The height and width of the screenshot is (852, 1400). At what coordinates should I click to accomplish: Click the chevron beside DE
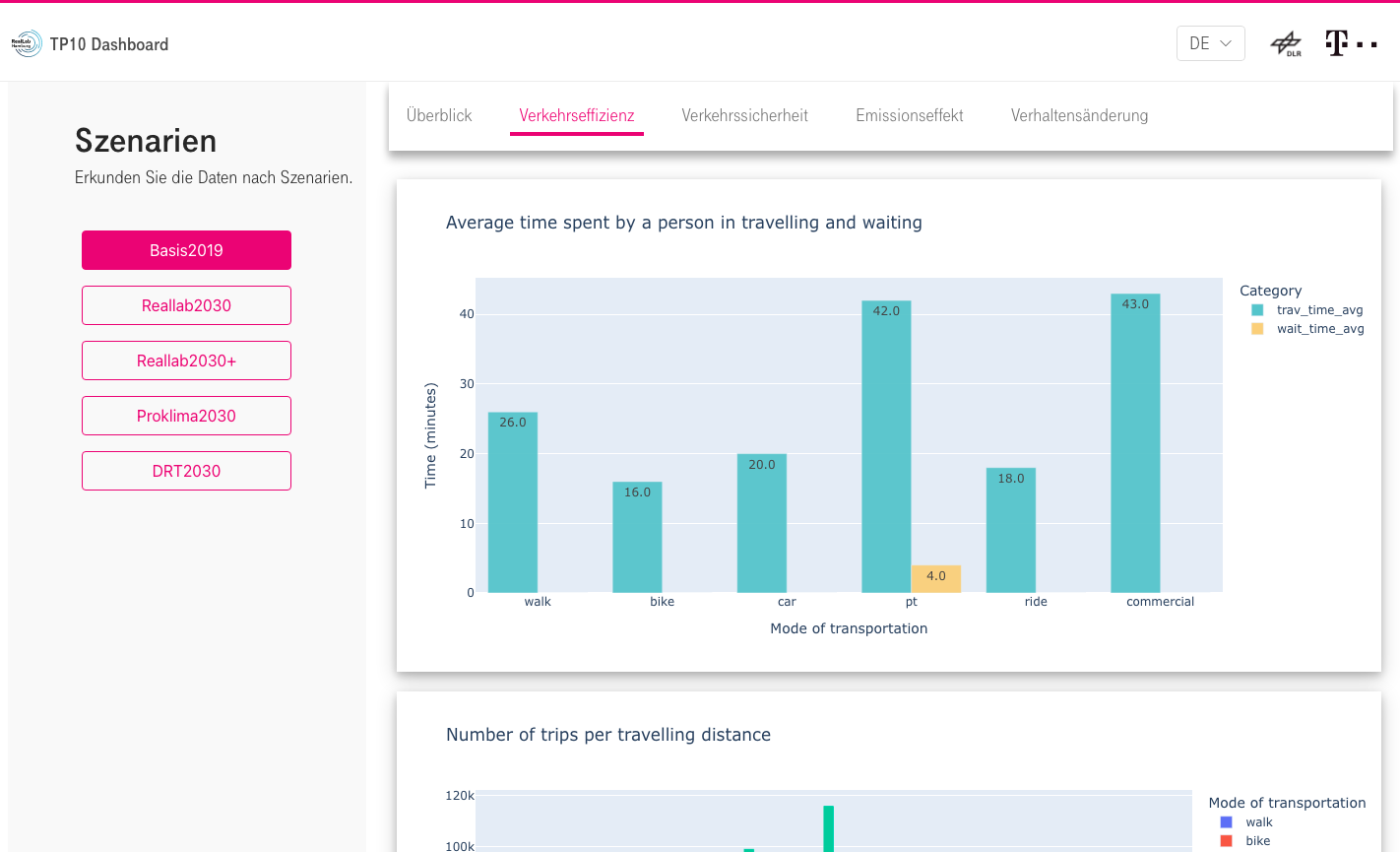(1226, 43)
